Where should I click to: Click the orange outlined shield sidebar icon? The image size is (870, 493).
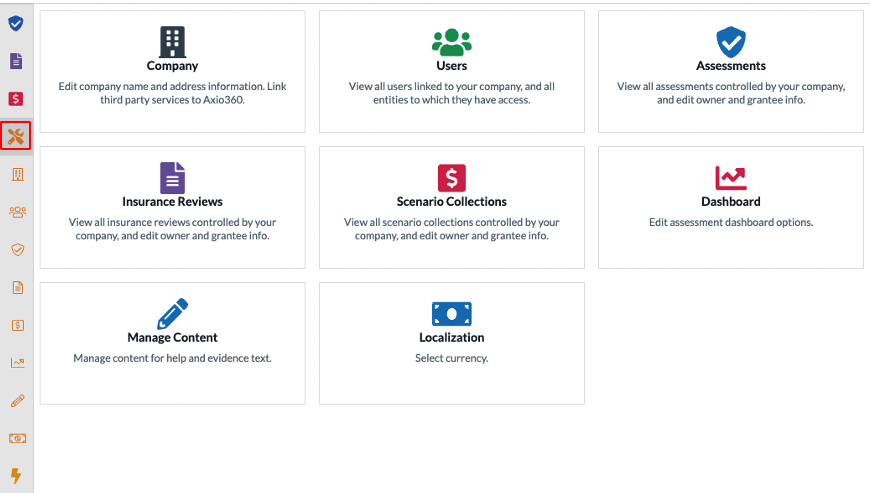coord(18,250)
